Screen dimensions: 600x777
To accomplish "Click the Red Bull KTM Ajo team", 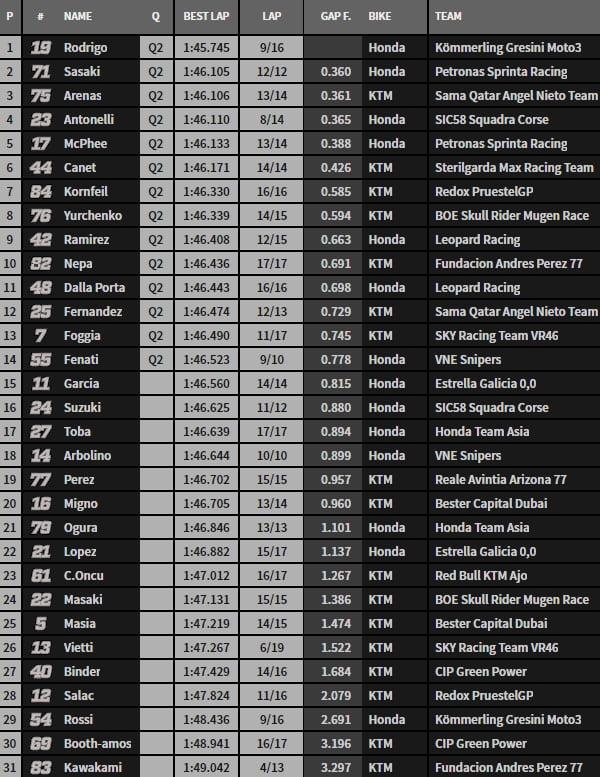I will coord(482,576).
